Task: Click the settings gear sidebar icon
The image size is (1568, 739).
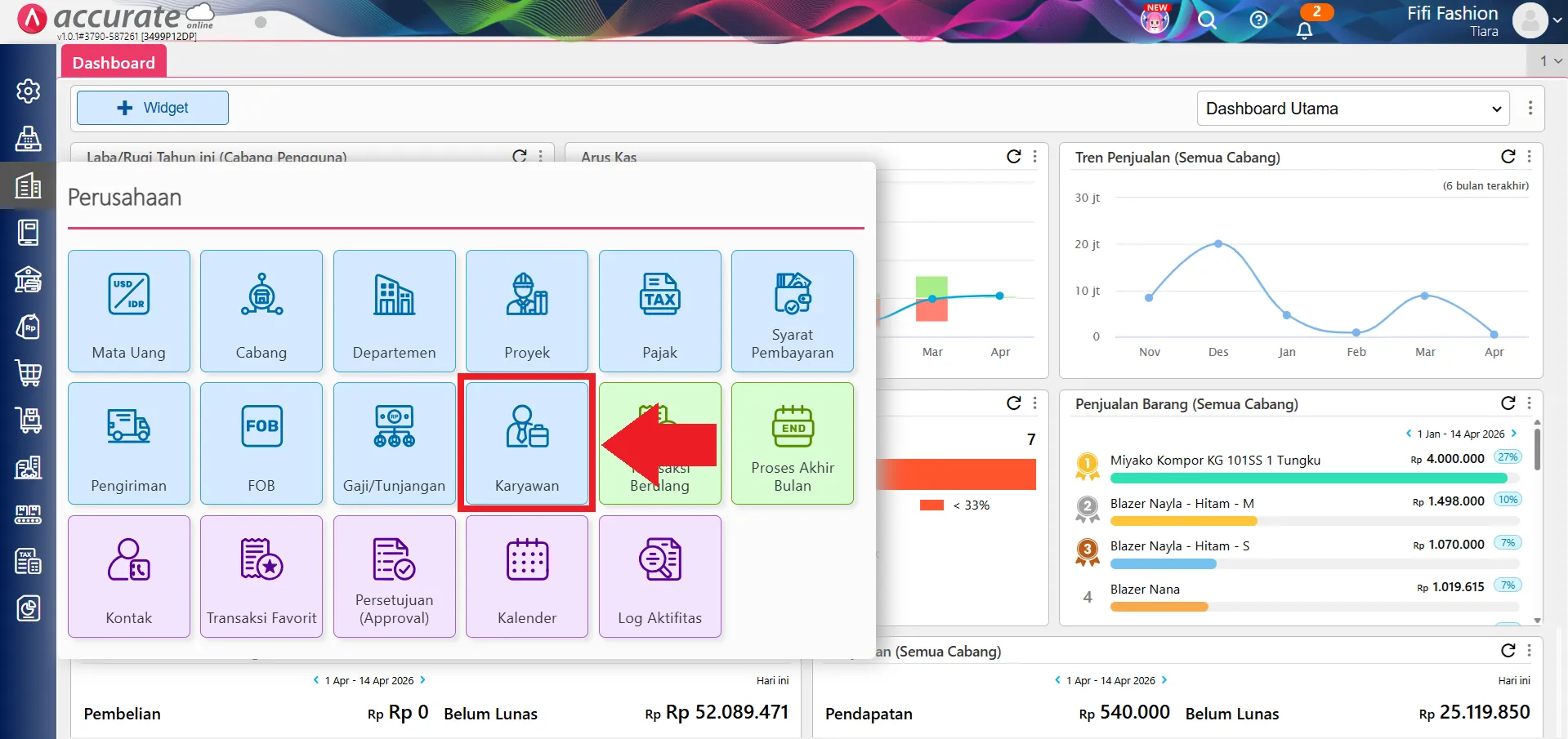Action: tap(29, 91)
